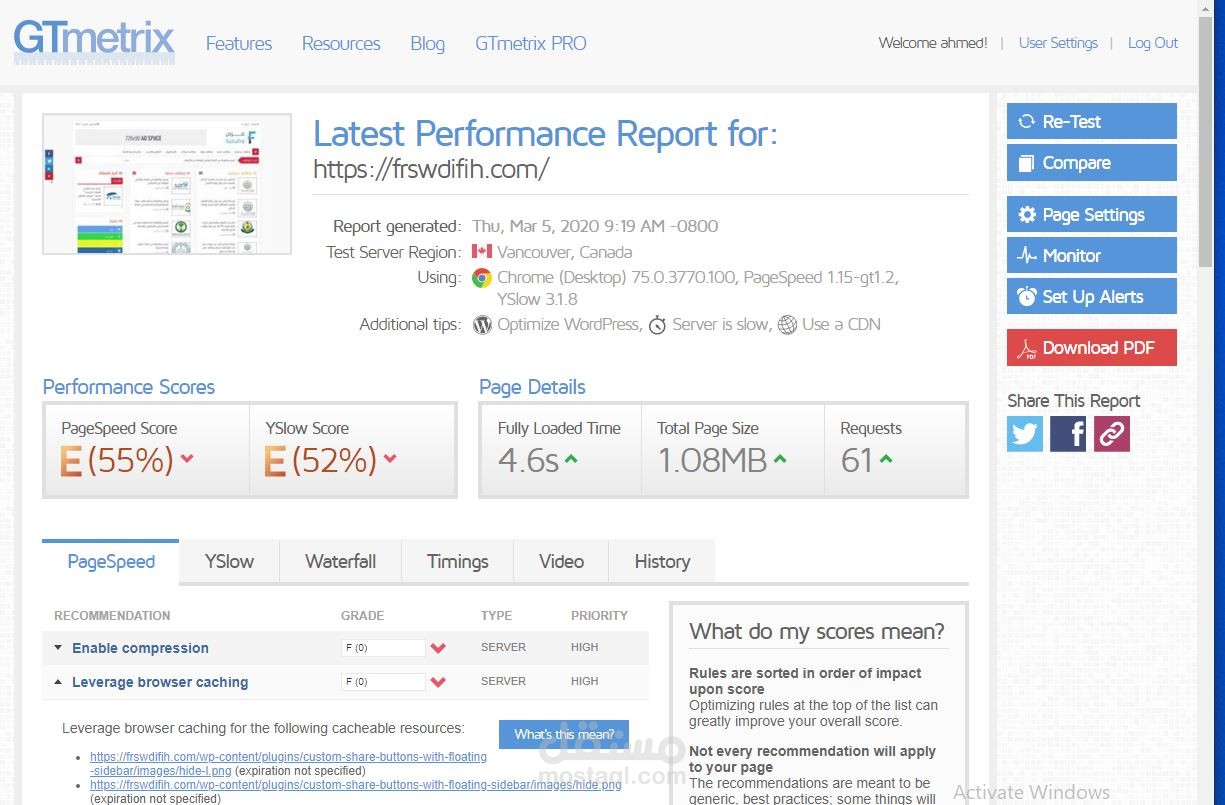The image size is (1225, 805).
Task: Click the PRIORITY column header
Action: [x=599, y=616]
